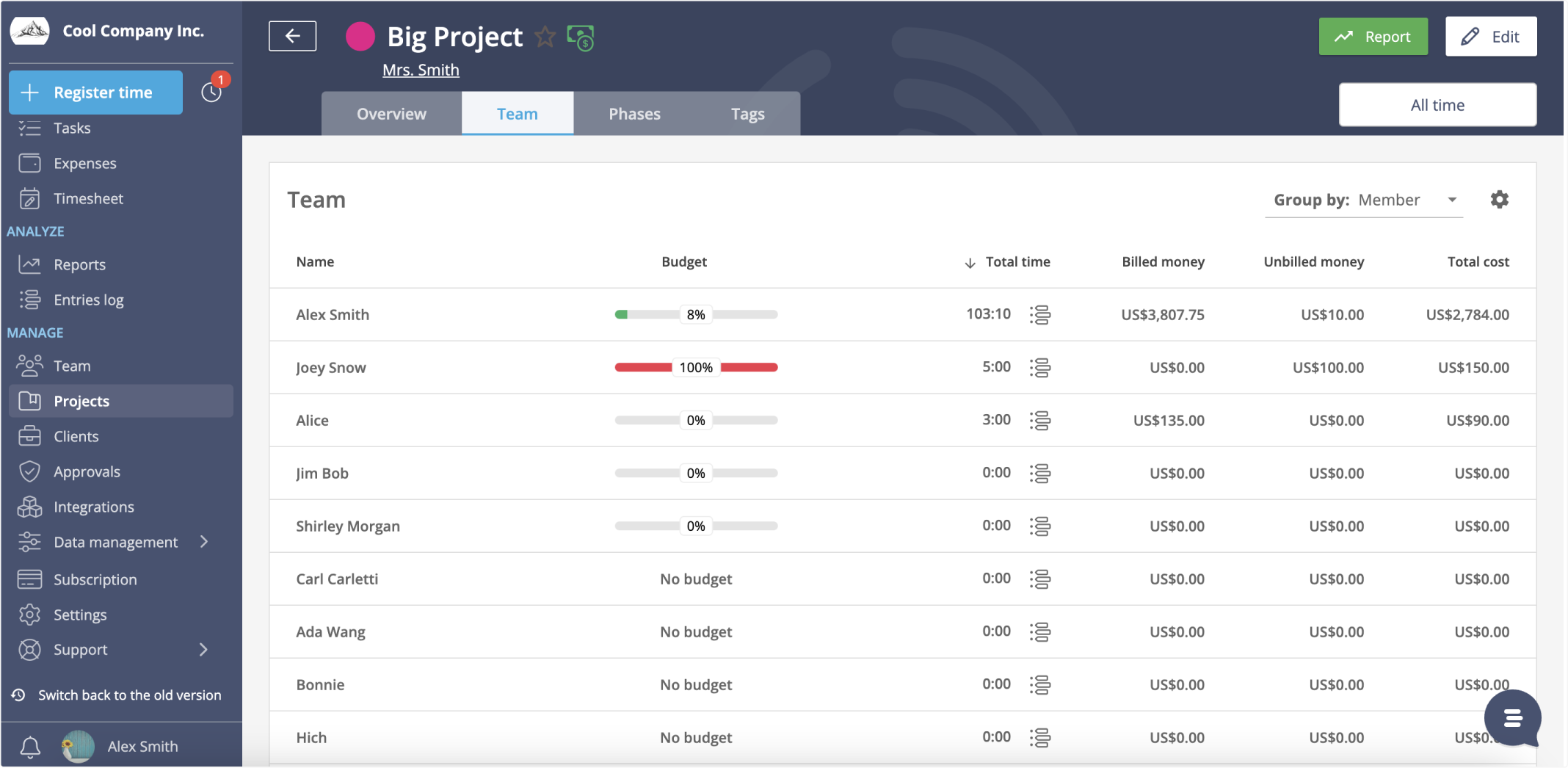The image size is (1568, 768).
Task: Expand the Data management submenu
Action: [x=203, y=542]
